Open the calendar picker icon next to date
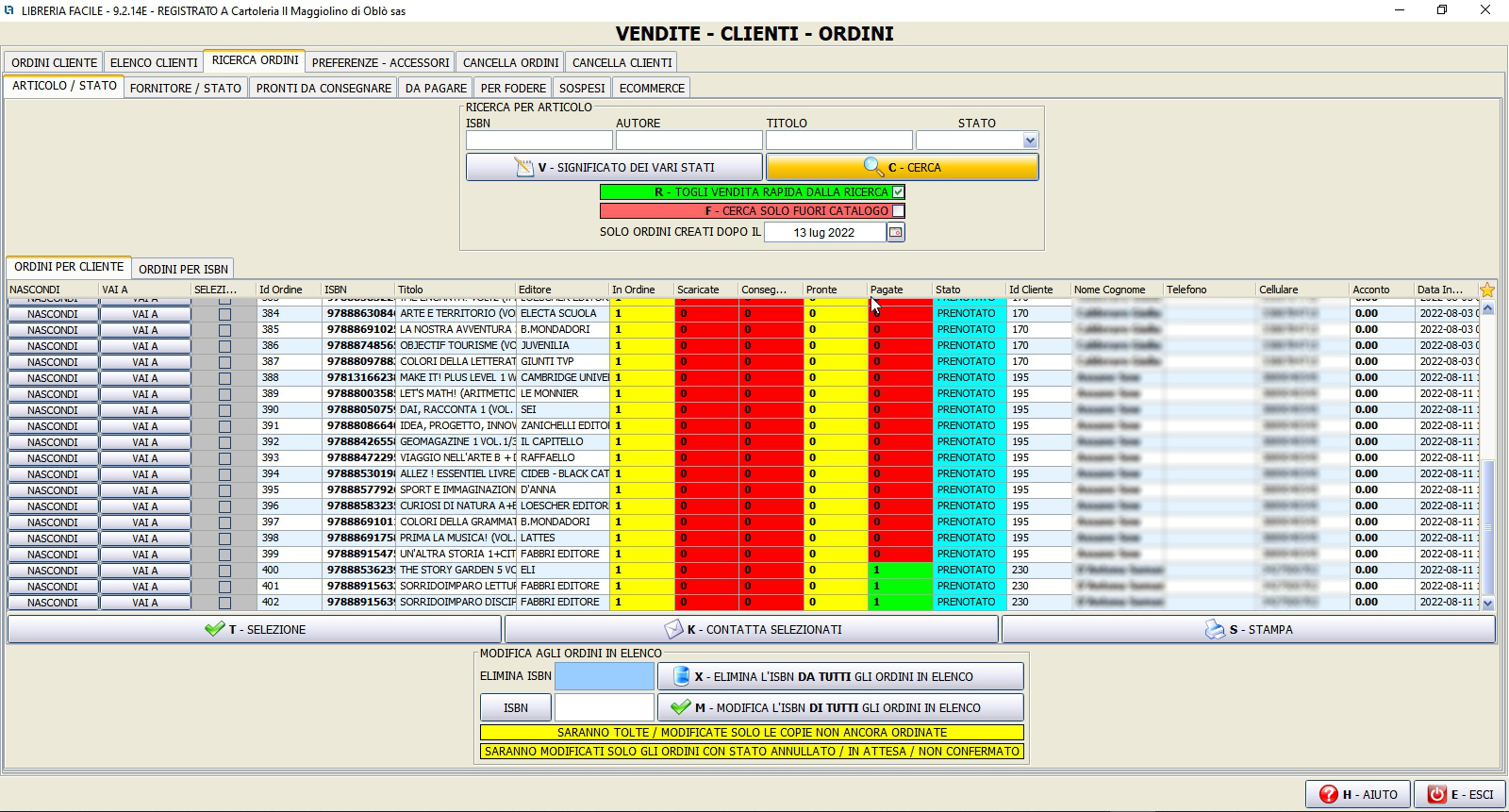 pos(896,232)
